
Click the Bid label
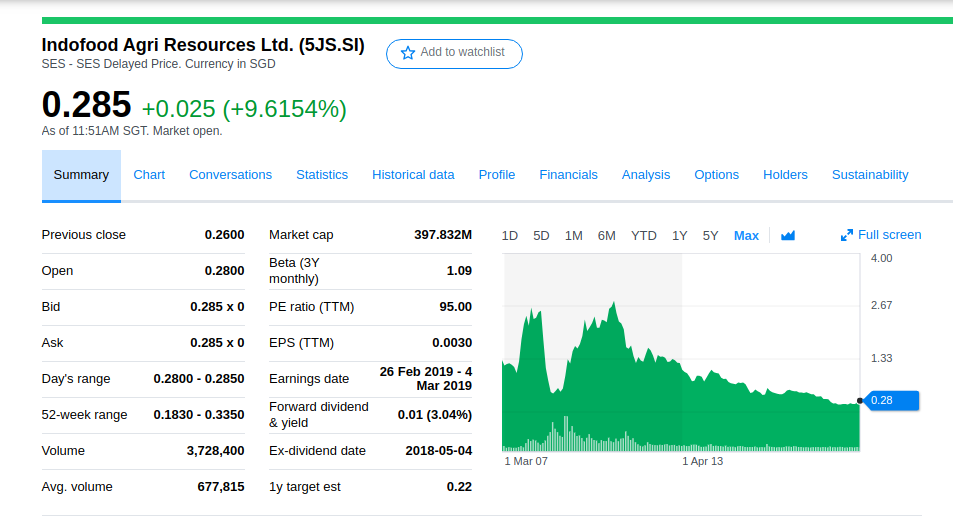pos(51,307)
